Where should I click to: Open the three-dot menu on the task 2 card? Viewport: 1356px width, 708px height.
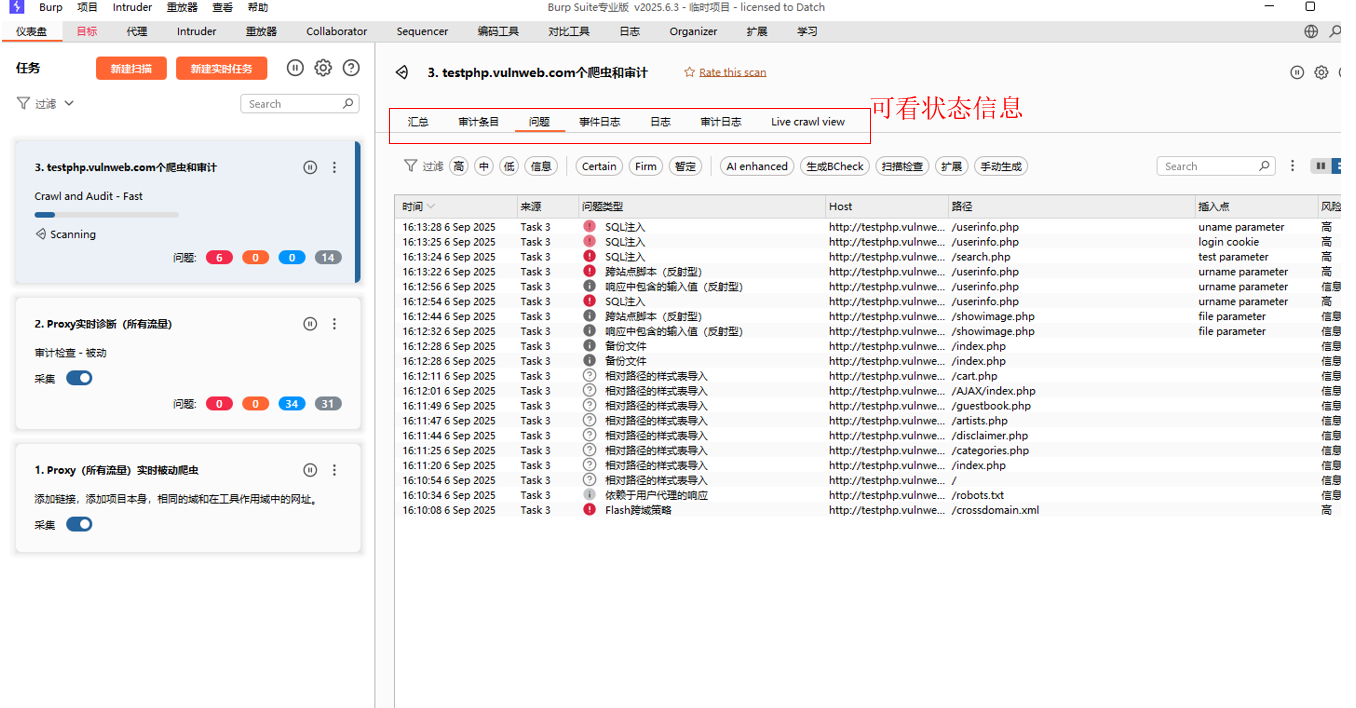(334, 324)
